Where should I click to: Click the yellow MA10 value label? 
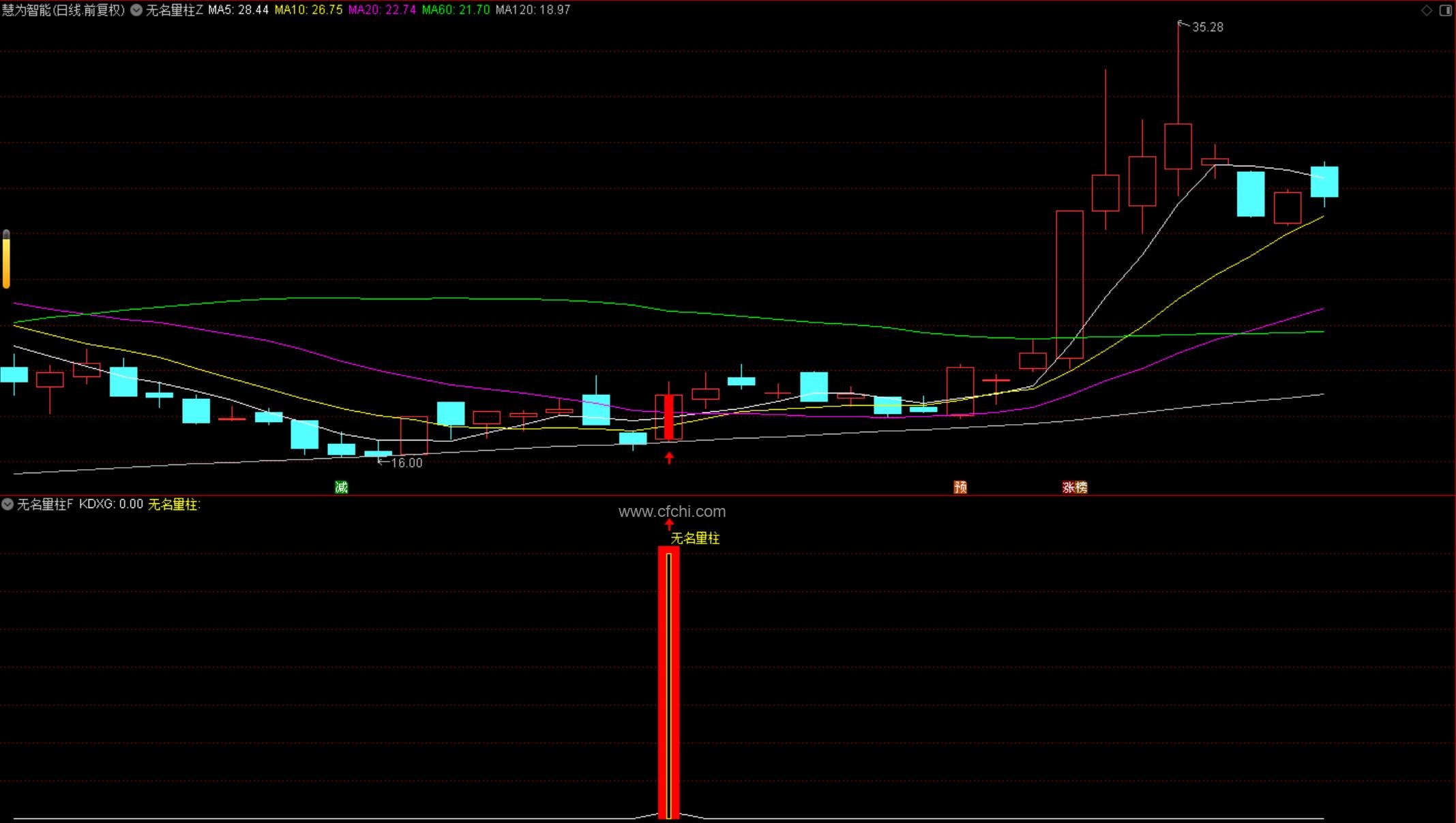tap(308, 10)
